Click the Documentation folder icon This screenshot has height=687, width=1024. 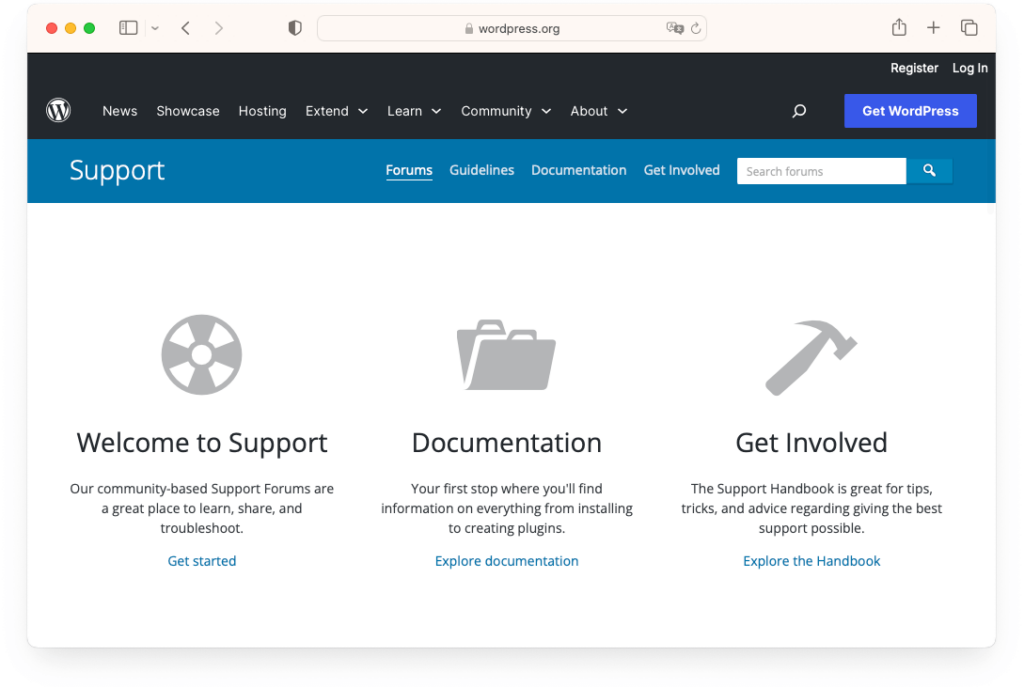point(506,355)
